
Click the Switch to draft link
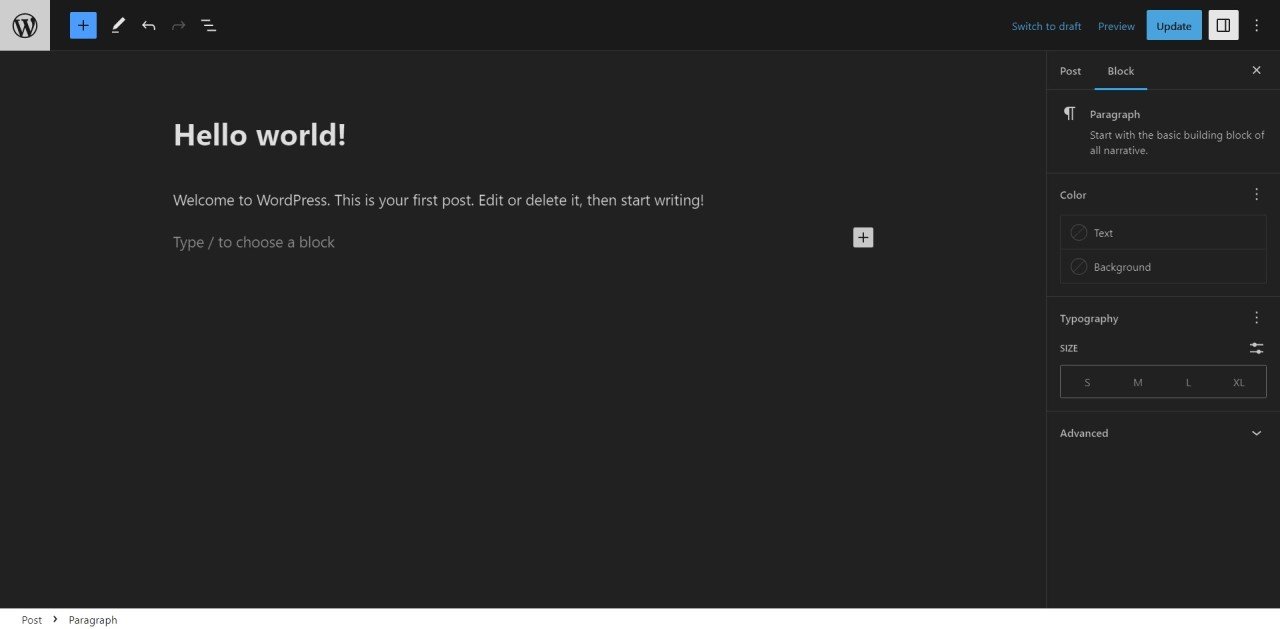coord(1046,25)
